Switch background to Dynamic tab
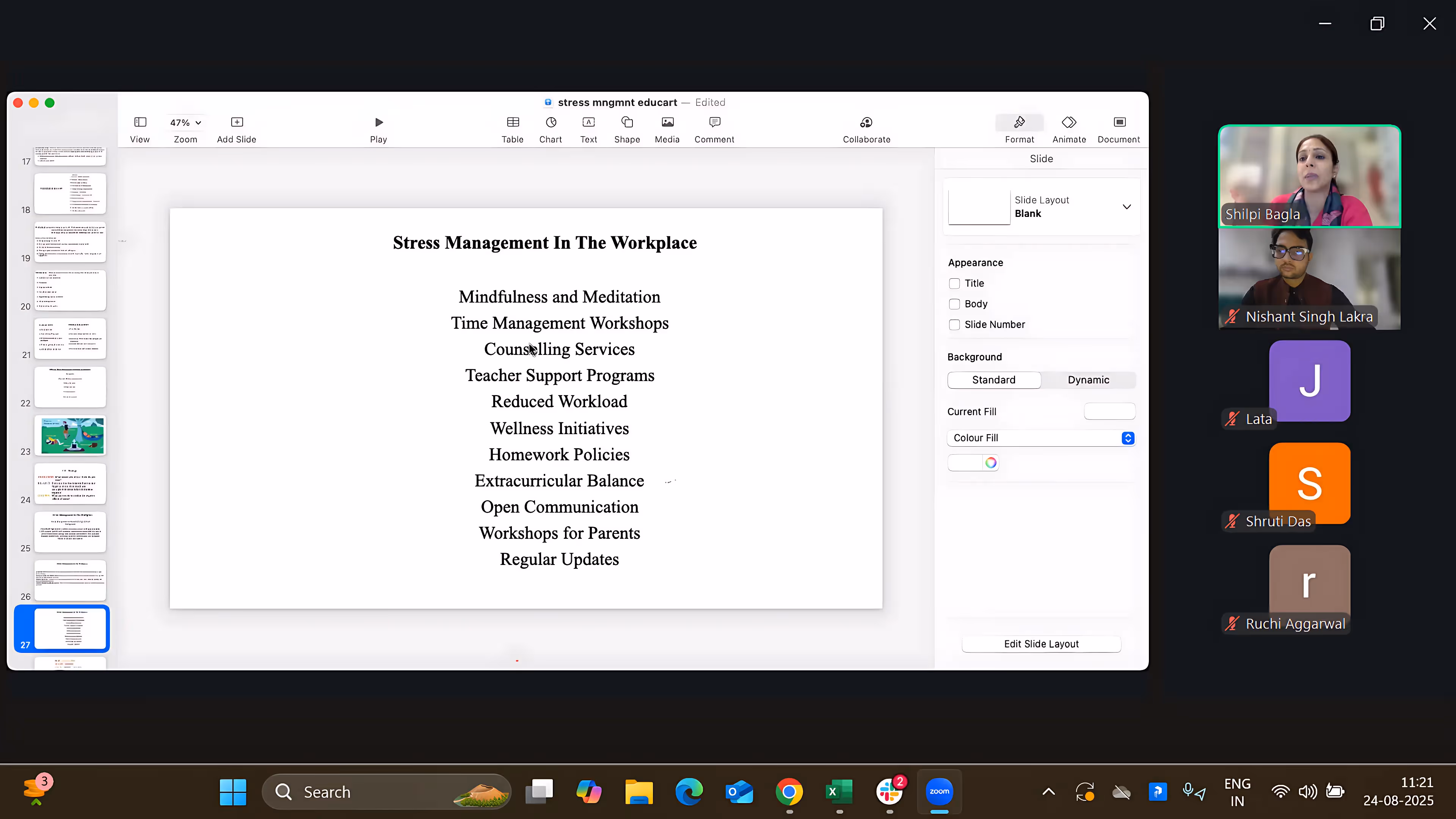Viewport: 1456px width, 819px height. pos(1088,380)
